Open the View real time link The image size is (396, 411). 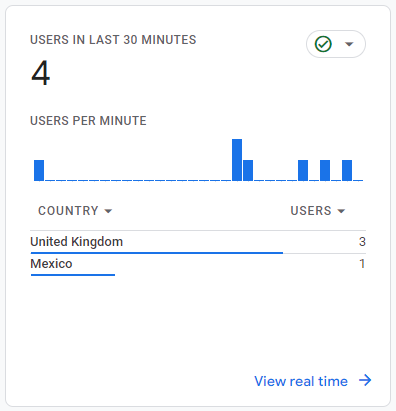301,381
